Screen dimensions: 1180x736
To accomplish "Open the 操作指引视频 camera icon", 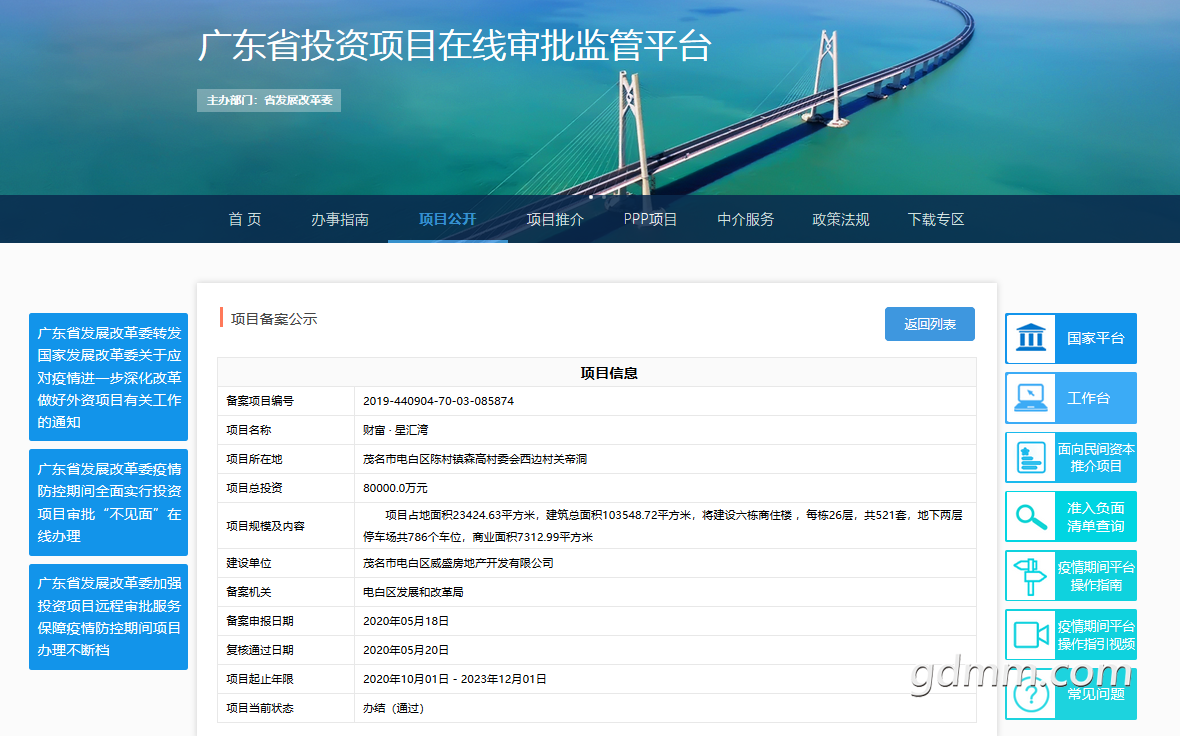I will click(x=1030, y=635).
